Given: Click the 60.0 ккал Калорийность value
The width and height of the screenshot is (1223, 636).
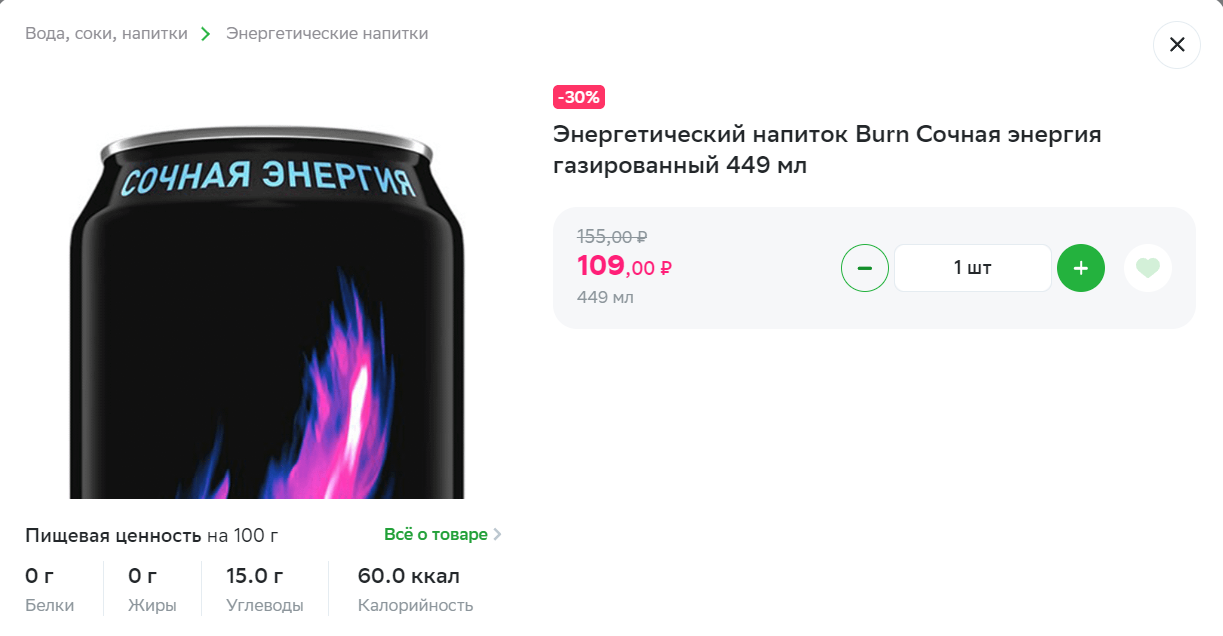Looking at the screenshot, I should click(409, 576).
